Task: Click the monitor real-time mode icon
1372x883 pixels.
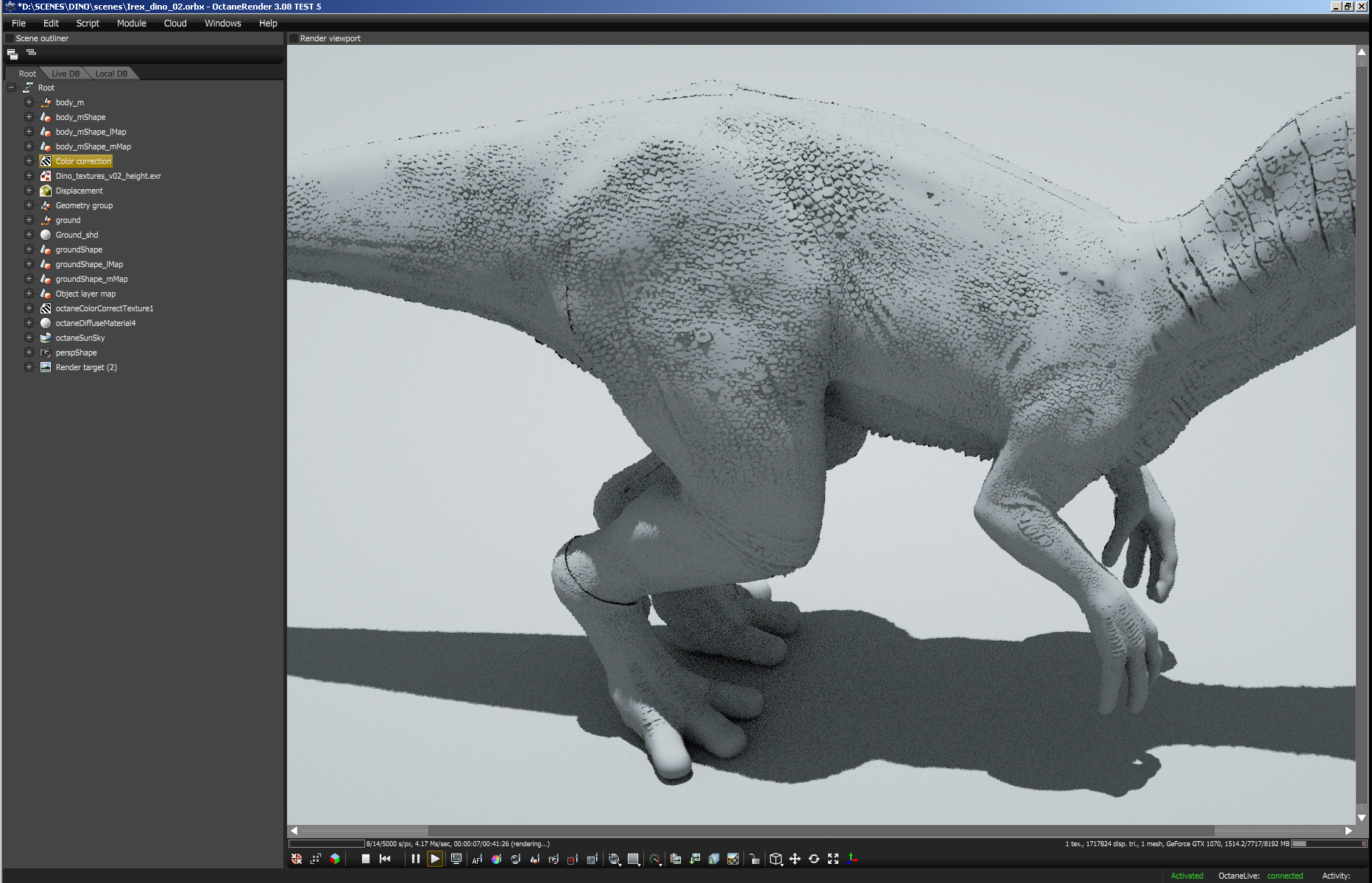Action: click(x=456, y=859)
